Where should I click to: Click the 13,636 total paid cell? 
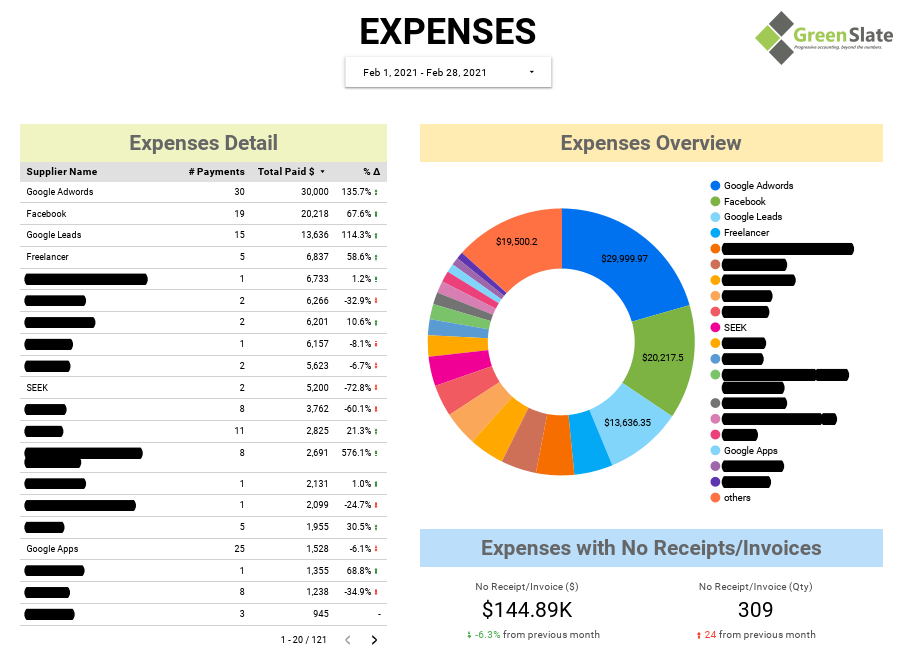click(315, 235)
